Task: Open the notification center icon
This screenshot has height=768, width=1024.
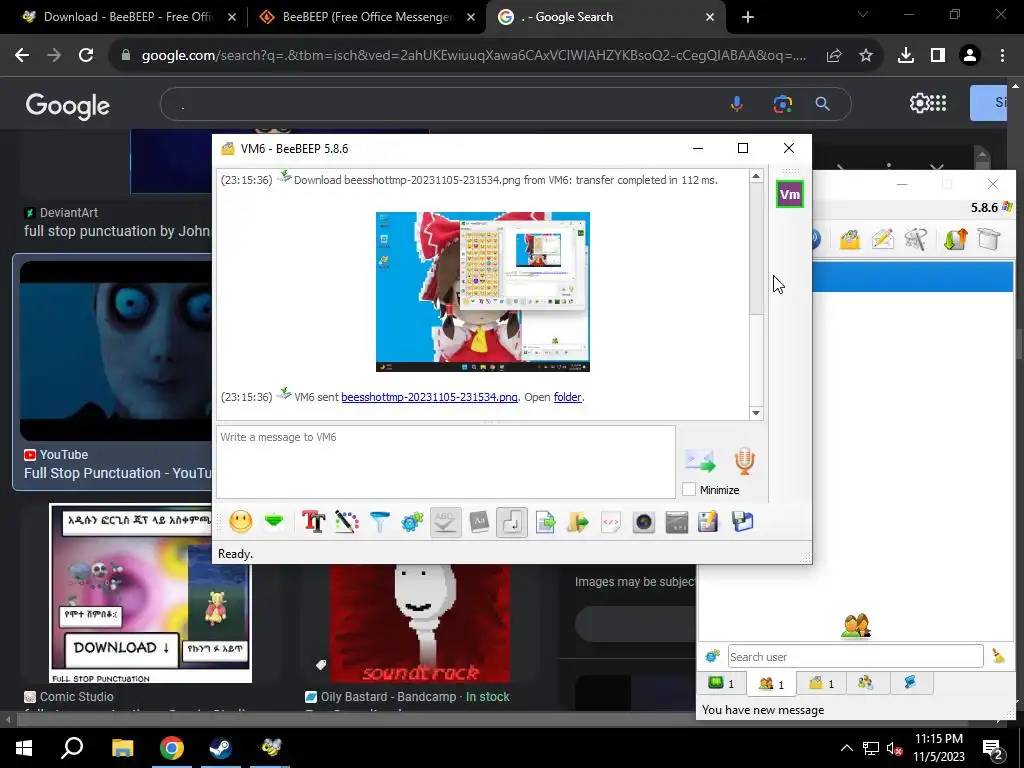Action: click(993, 748)
